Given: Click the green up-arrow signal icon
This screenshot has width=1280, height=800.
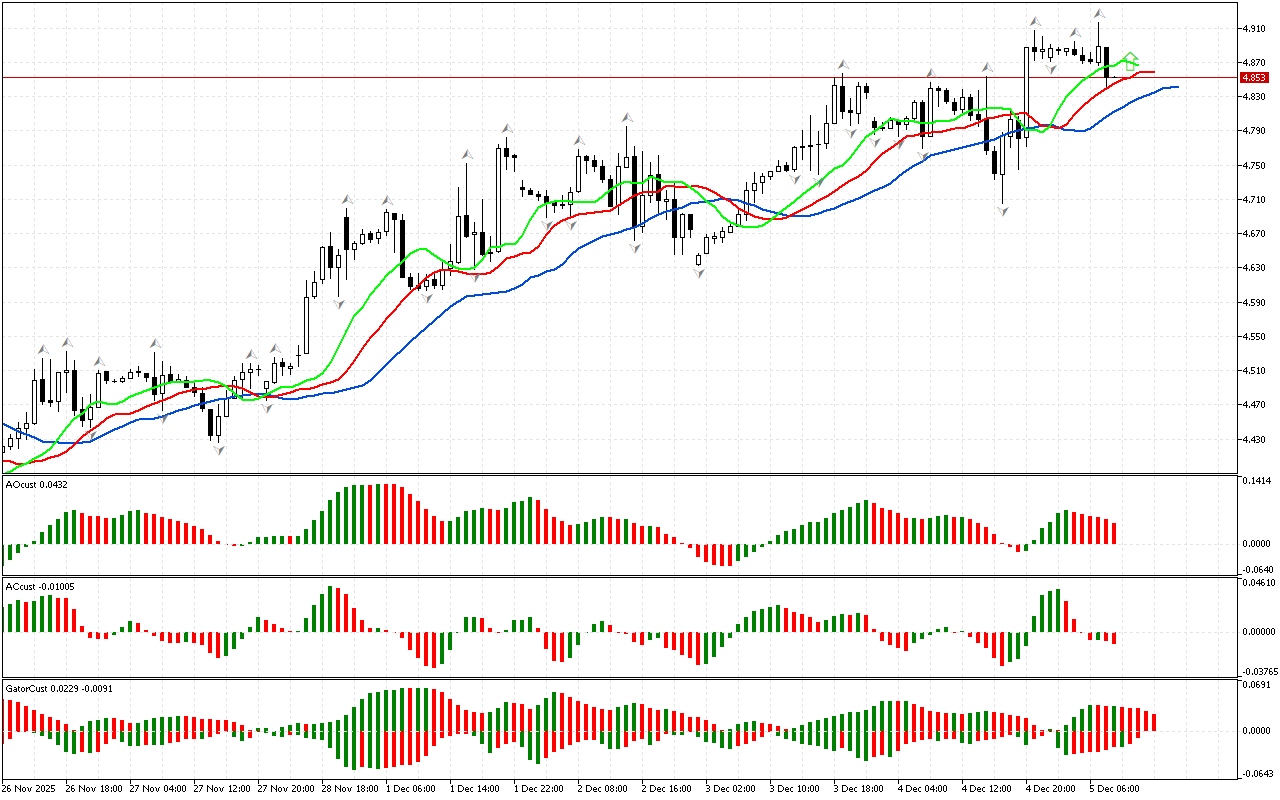Looking at the screenshot, I should pyautogui.click(x=1130, y=61).
